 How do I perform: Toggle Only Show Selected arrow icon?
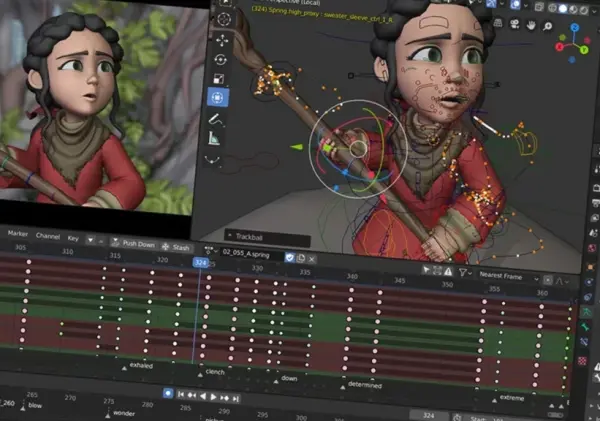tap(426, 270)
